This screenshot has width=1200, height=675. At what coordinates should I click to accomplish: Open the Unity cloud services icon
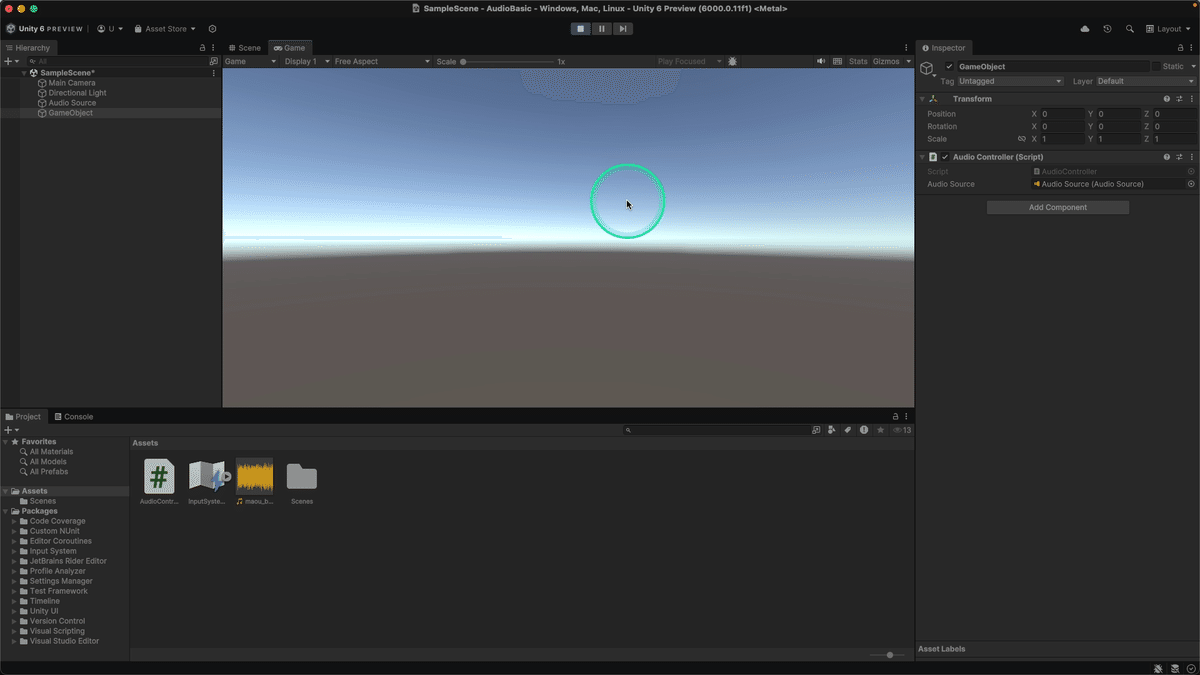[1084, 28]
